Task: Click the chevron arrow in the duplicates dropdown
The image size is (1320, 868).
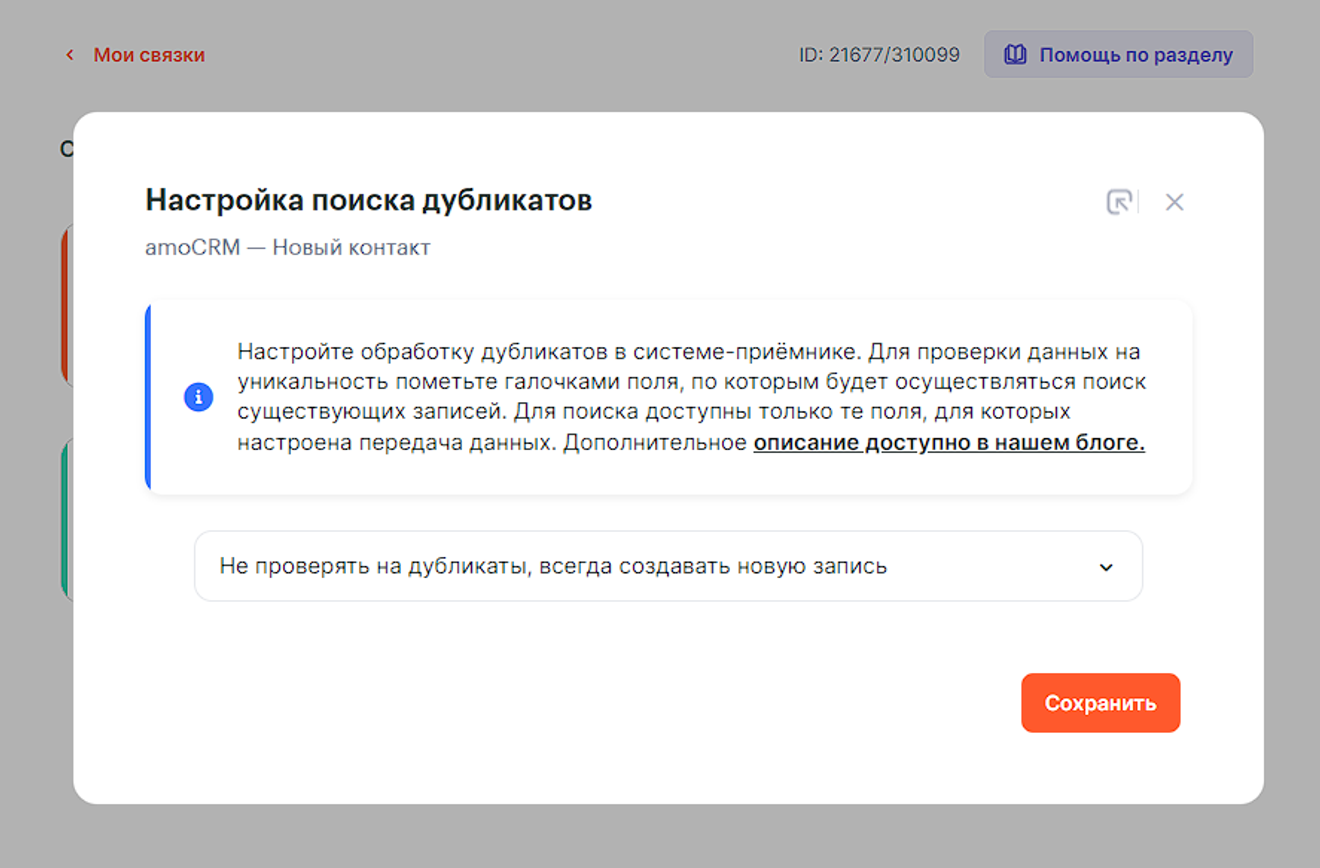Action: click(1106, 567)
